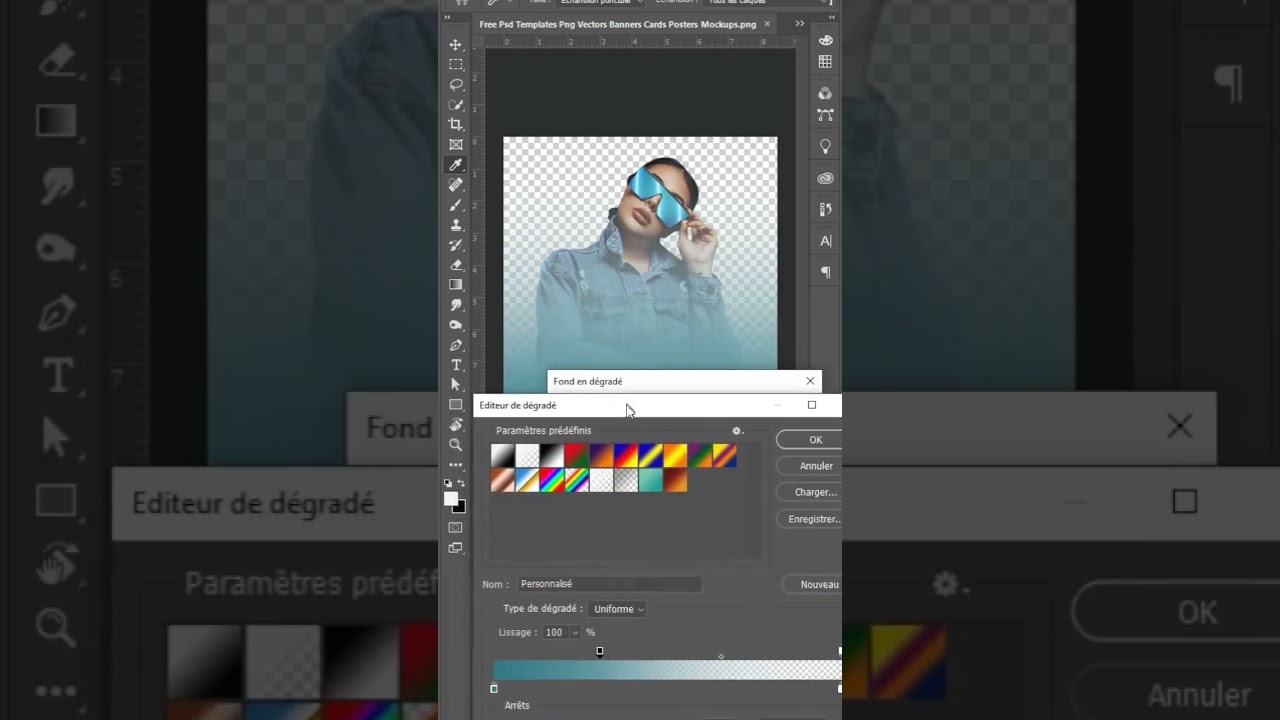This screenshot has width=1280, height=720.
Task: Select the History Brush tool
Action: 456,245
